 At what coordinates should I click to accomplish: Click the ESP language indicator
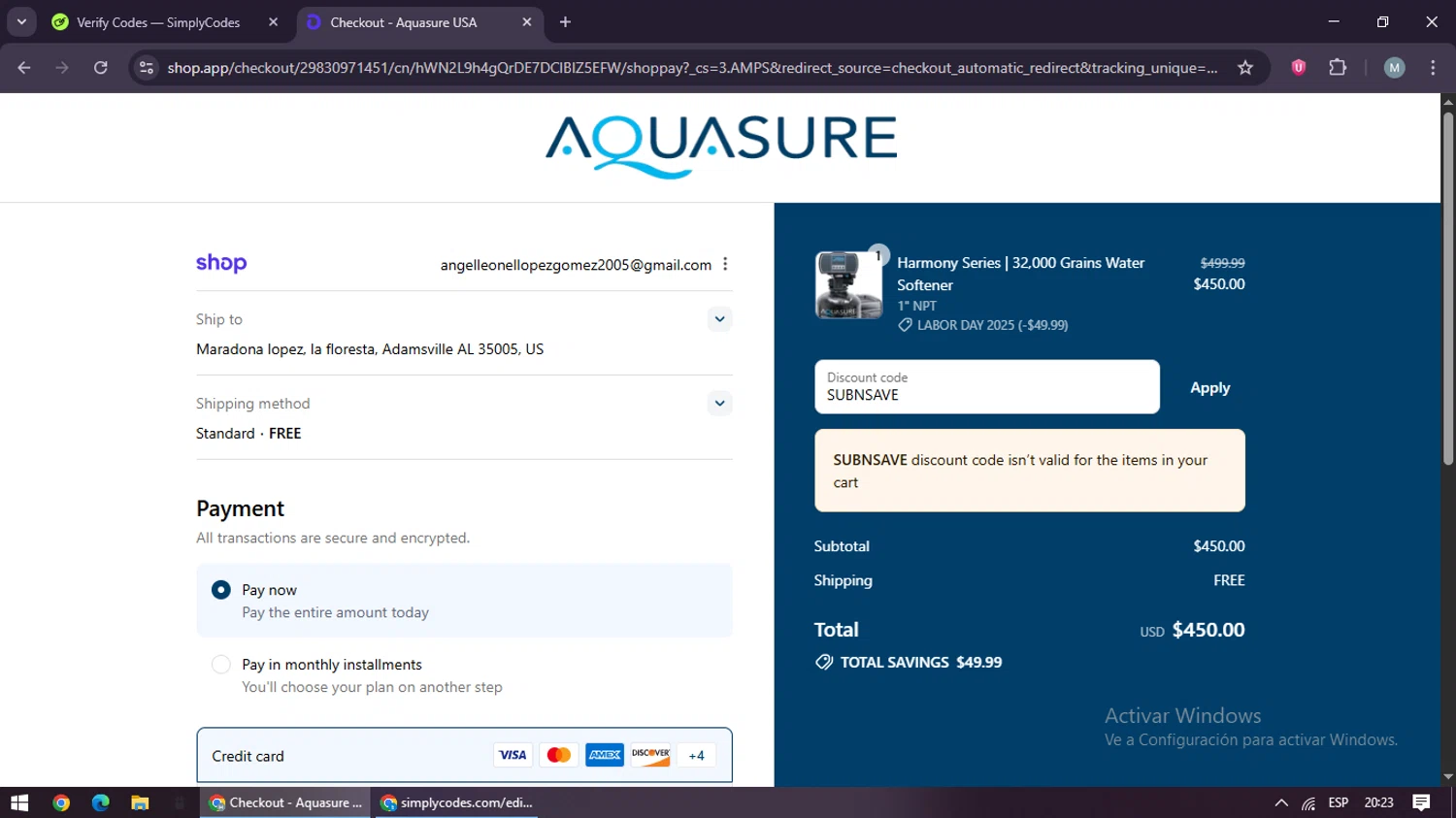click(x=1339, y=802)
